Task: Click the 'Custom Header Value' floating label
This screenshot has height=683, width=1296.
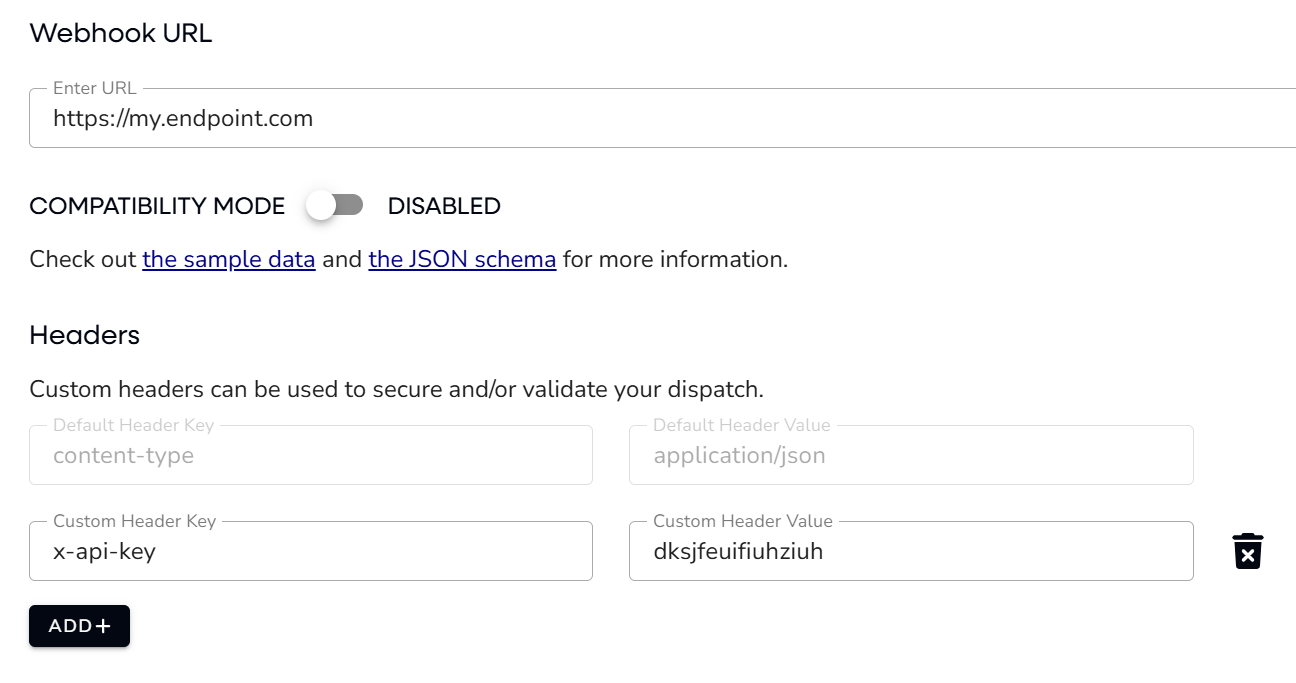Action: 742,521
